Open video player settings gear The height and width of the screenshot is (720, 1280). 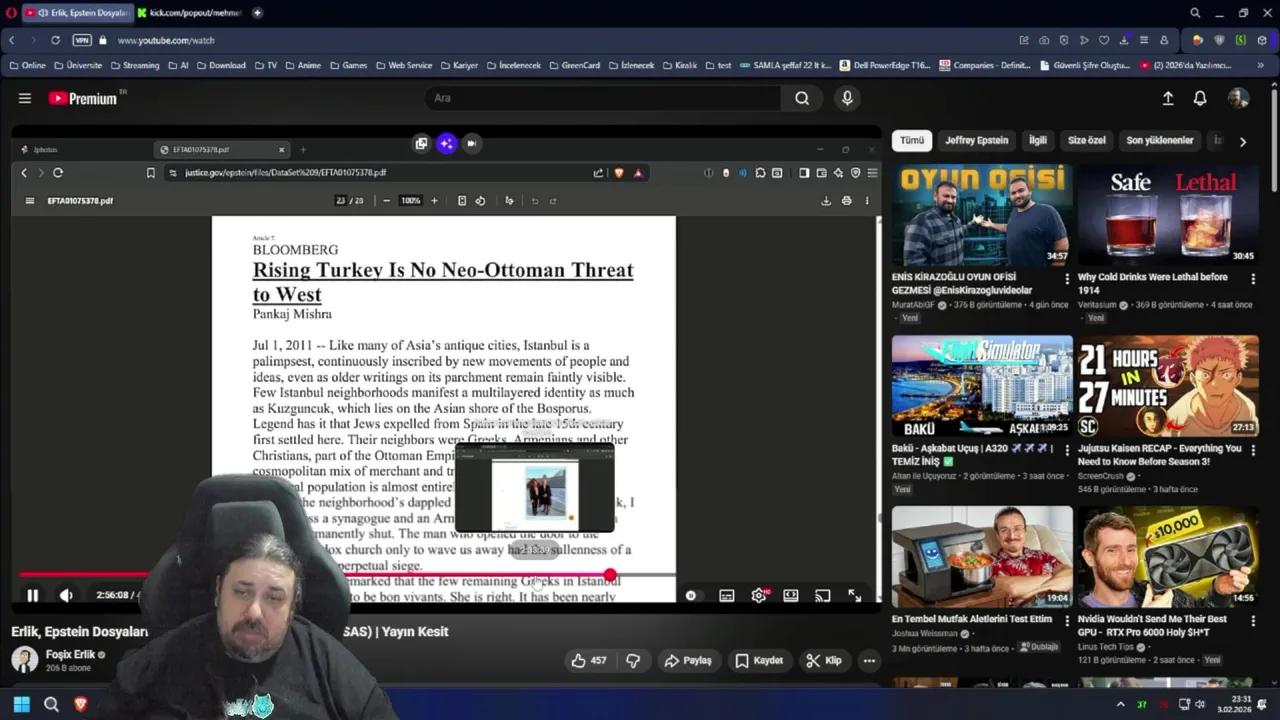(x=759, y=595)
